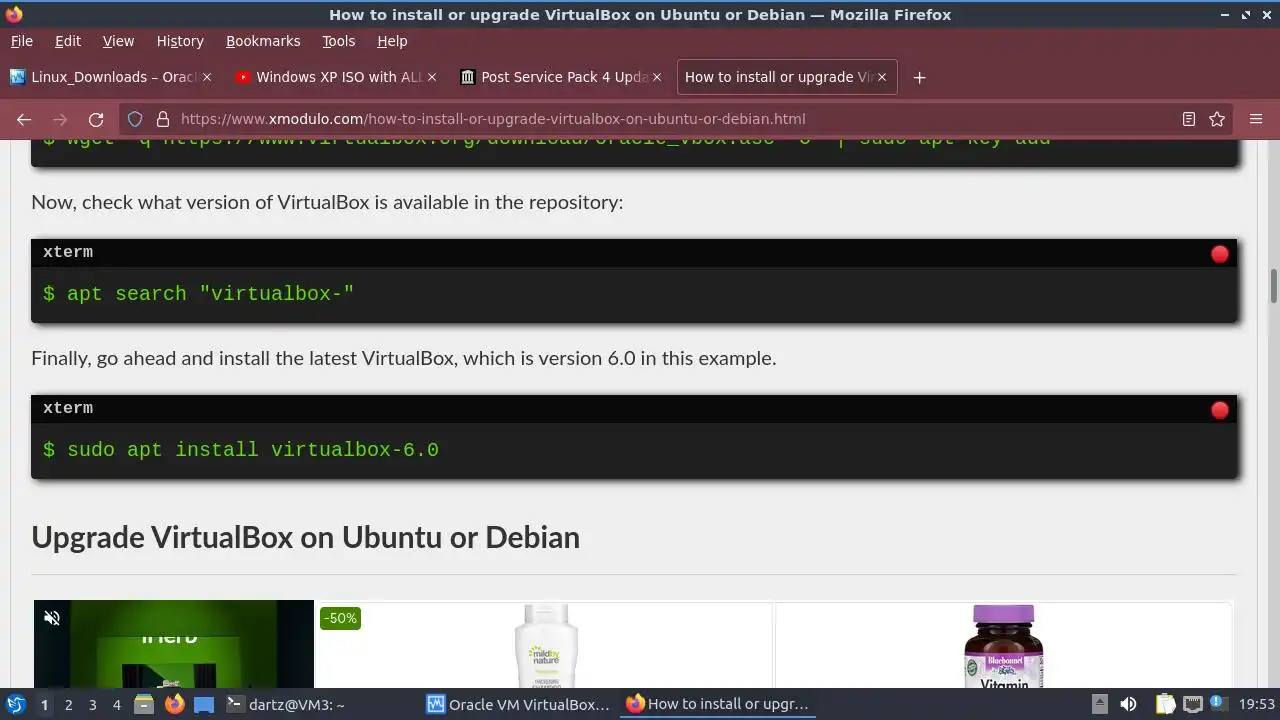Open the File menu

coord(22,41)
